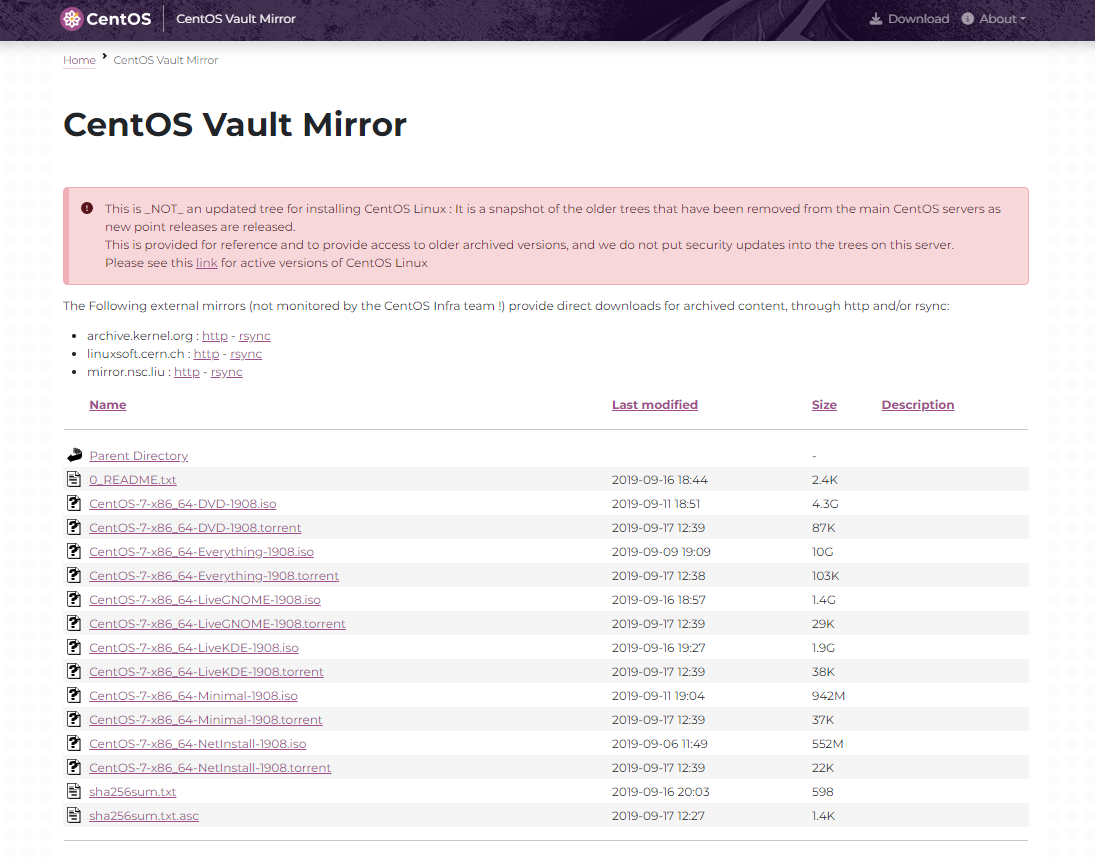Click the 942M size value
The image size is (1095, 860).
pos(828,696)
